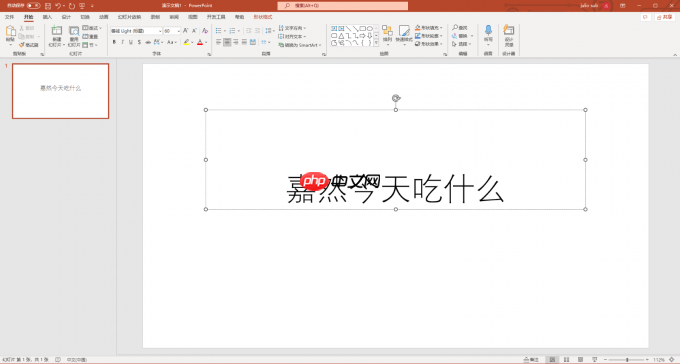The image size is (680, 364).
Task: Click fit slide to window icon
Action: (672, 360)
